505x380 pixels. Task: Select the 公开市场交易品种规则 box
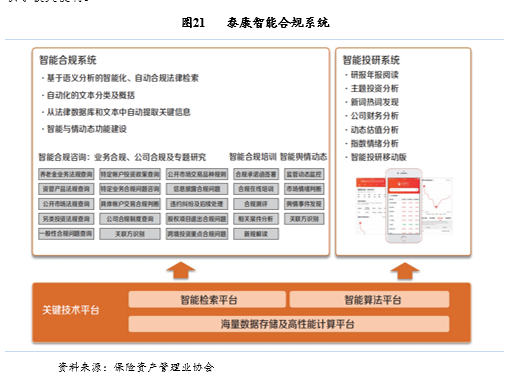click(197, 174)
